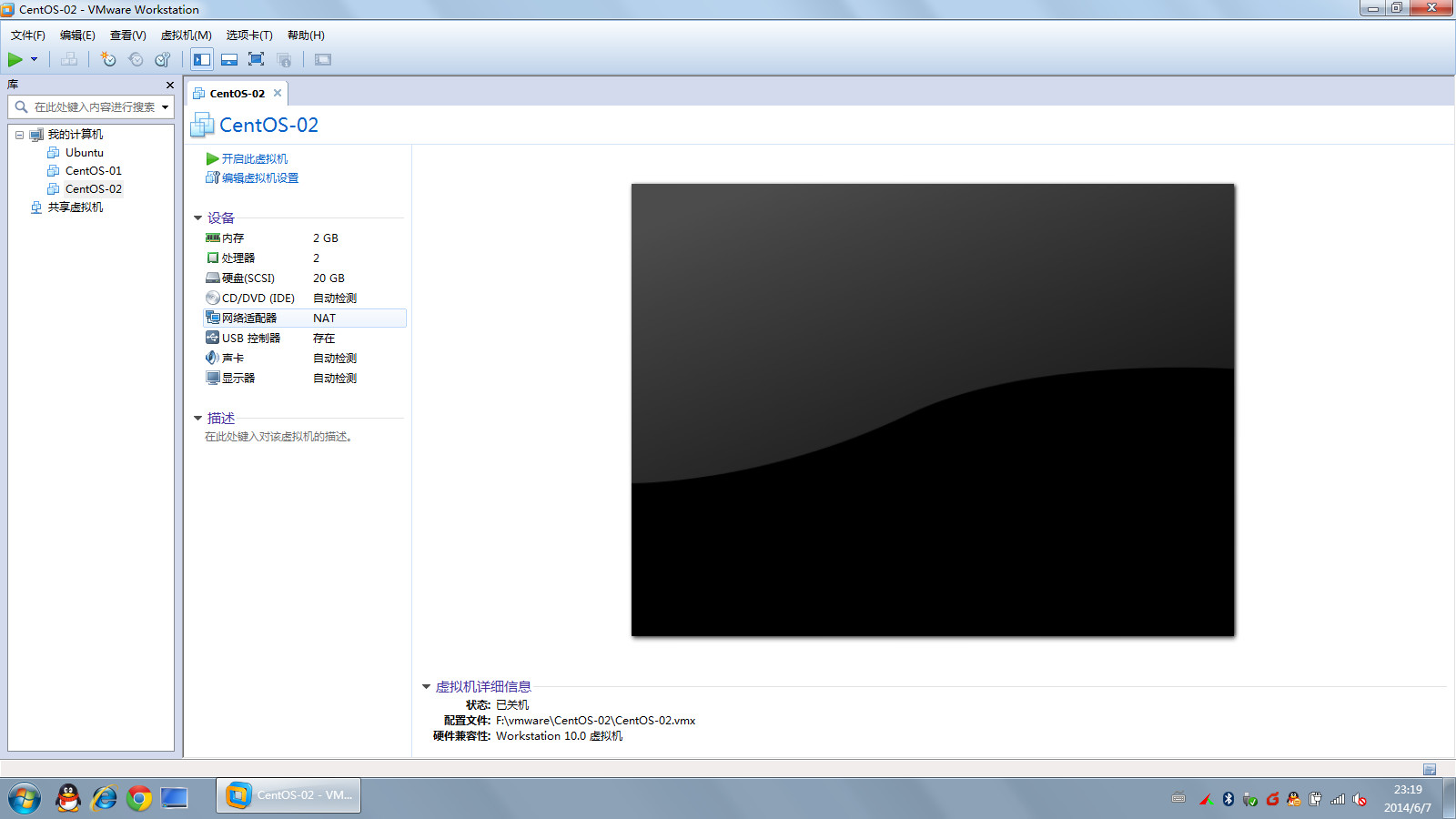This screenshot has height=819, width=1456.
Task: Collapse the 设备 section
Action: 197,218
